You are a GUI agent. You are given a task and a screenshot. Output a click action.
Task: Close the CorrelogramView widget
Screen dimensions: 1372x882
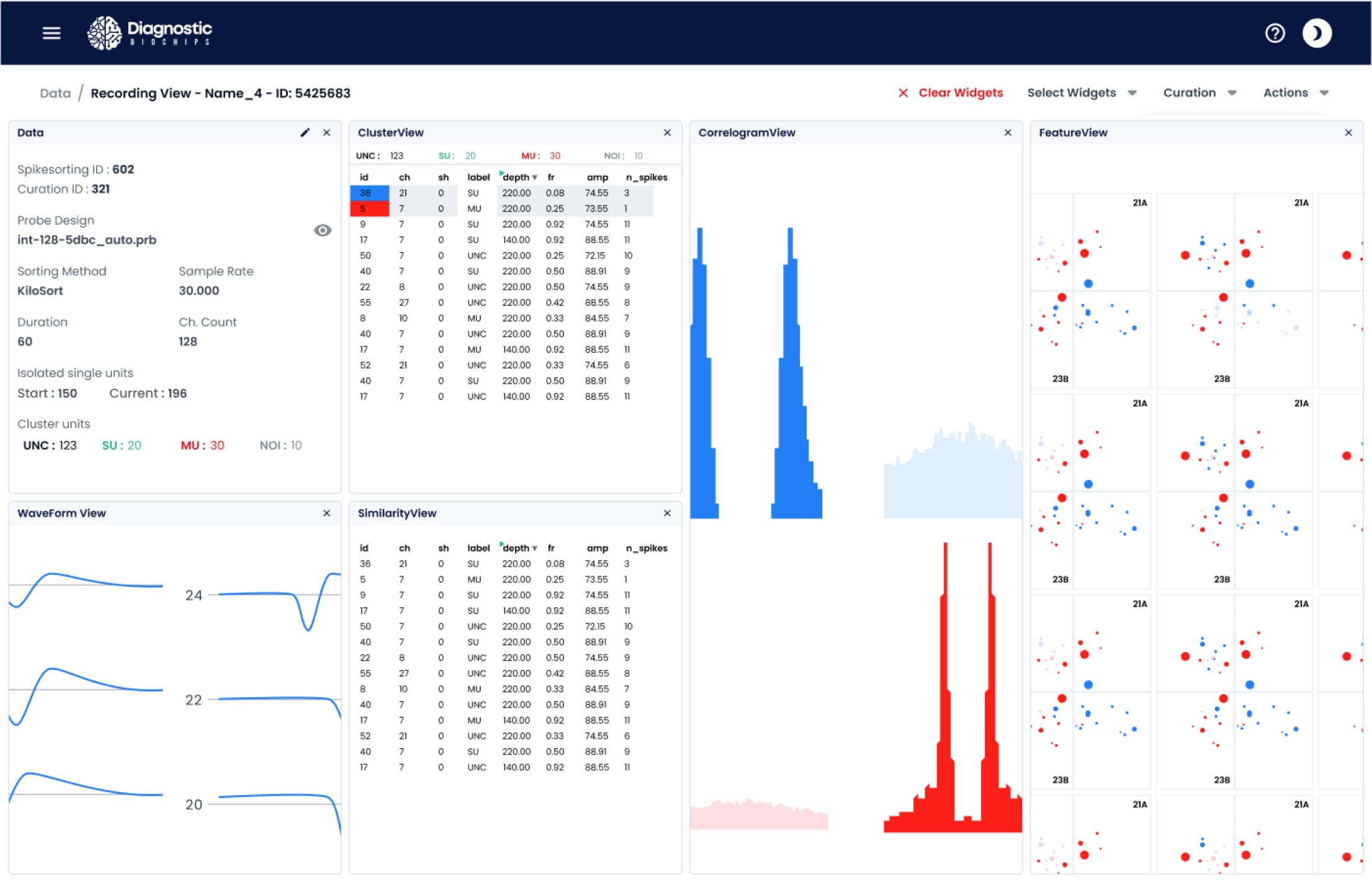(x=1008, y=133)
